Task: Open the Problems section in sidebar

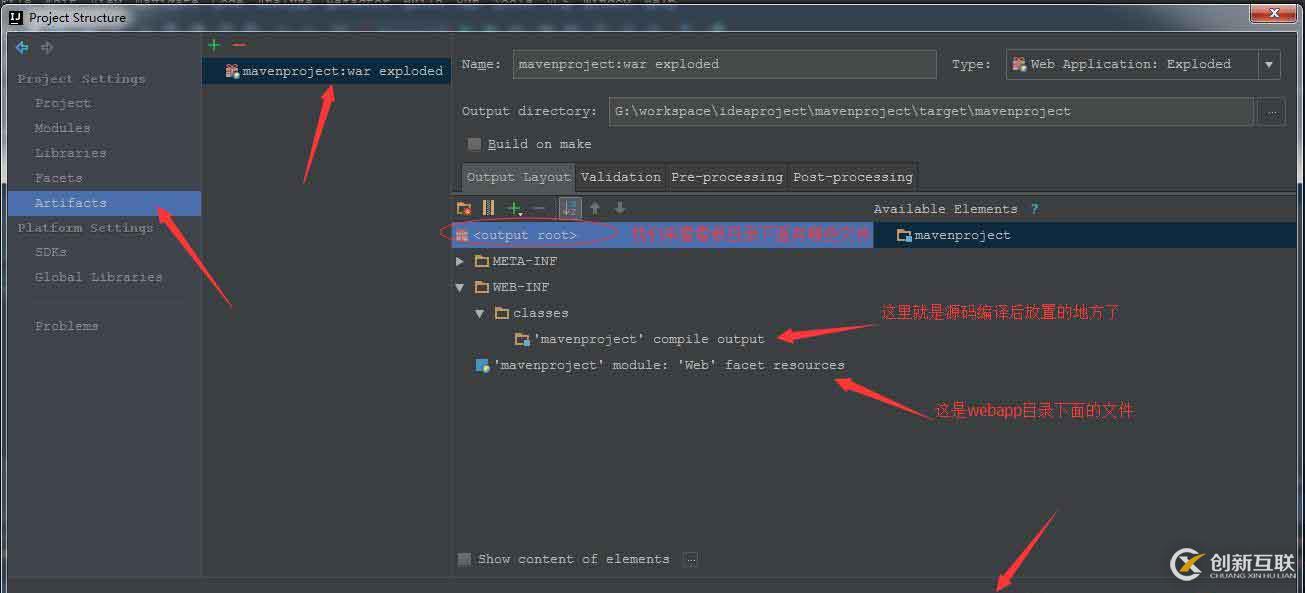Action: pyautogui.click(x=67, y=326)
